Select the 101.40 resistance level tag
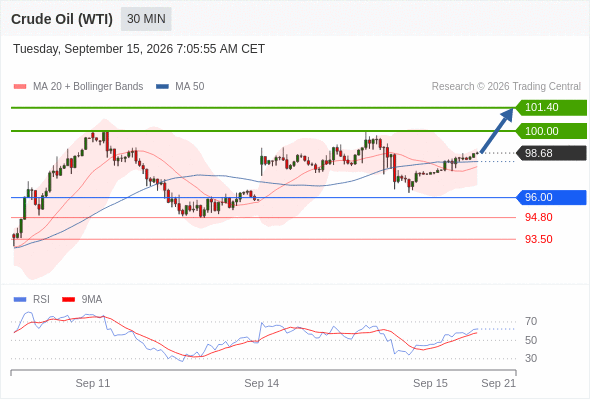The image size is (590, 400). coord(551,108)
